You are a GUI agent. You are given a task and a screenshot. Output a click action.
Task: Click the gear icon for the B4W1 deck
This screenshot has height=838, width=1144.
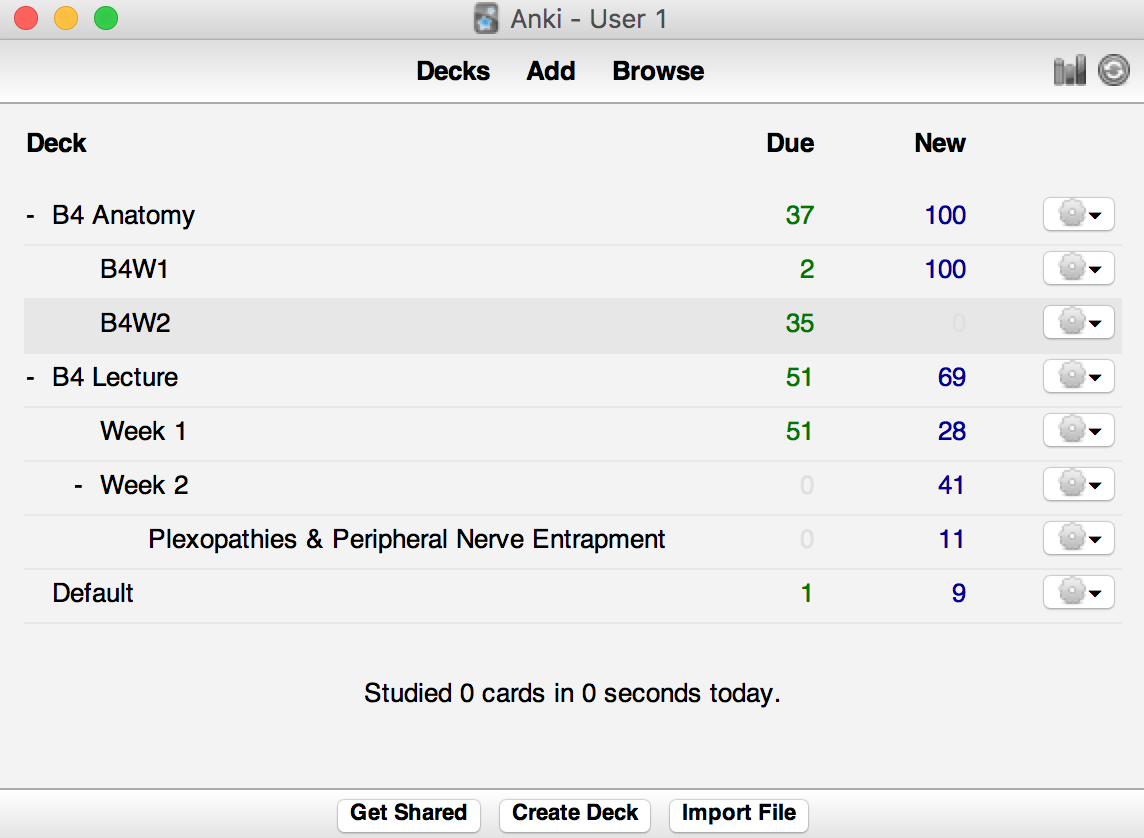click(x=1078, y=268)
